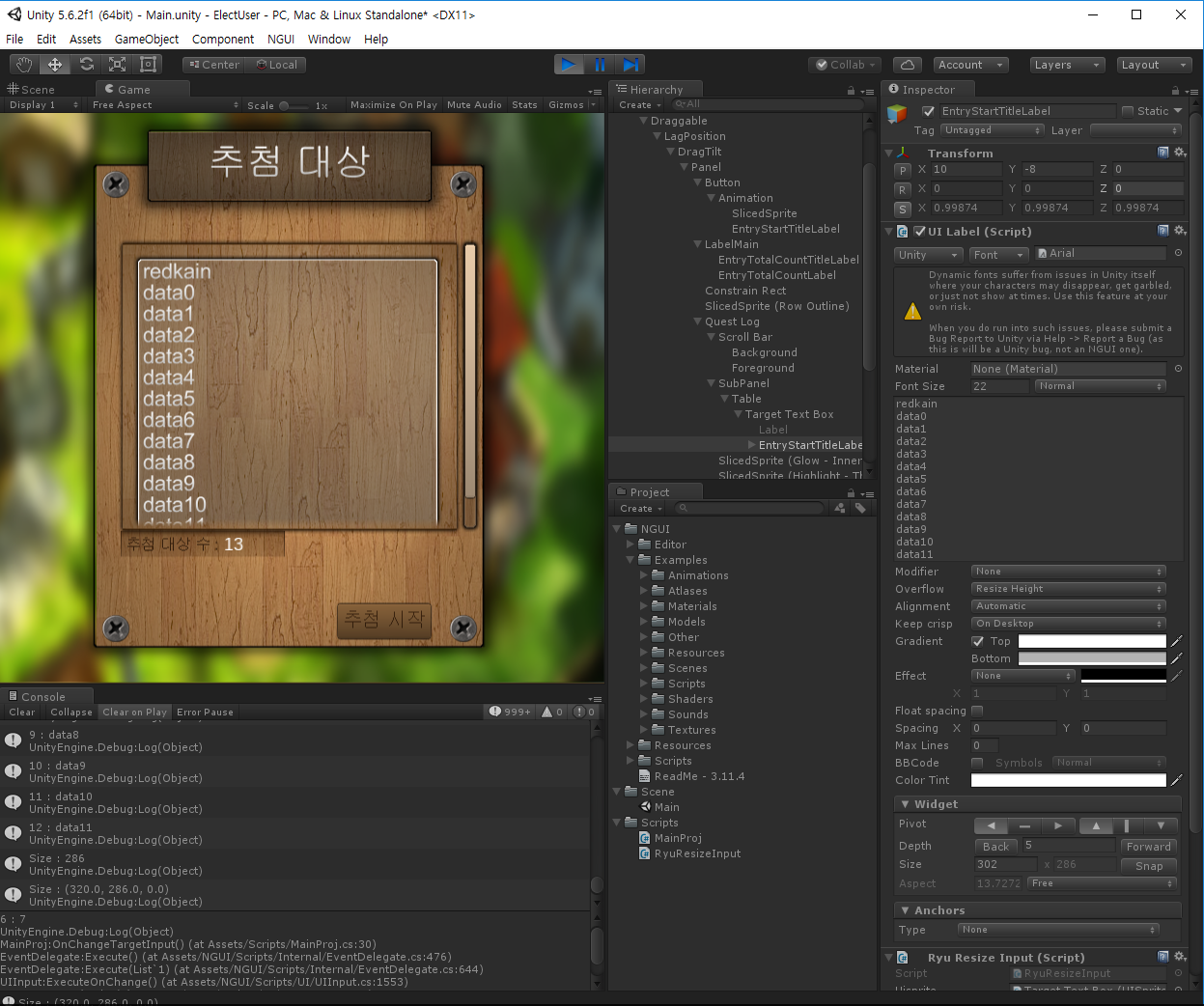Open the GameObject menu
1204x1006 pixels.
pos(146,40)
